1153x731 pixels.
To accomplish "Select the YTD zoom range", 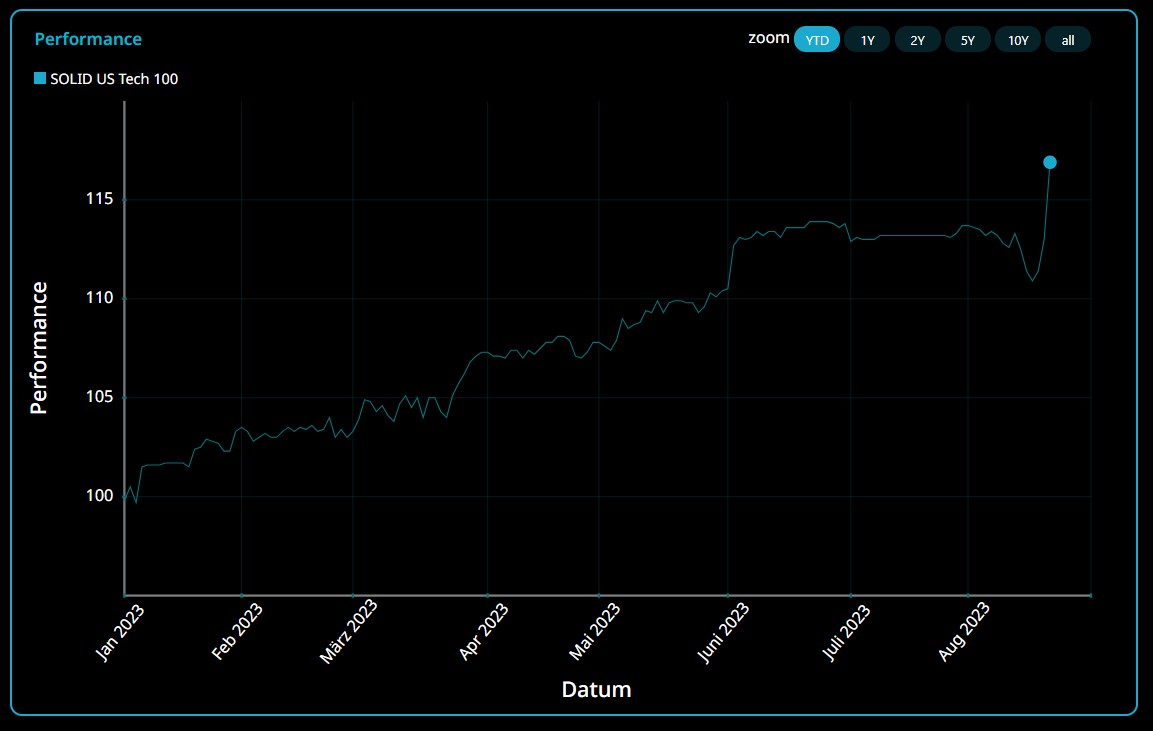I will tap(817, 40).
